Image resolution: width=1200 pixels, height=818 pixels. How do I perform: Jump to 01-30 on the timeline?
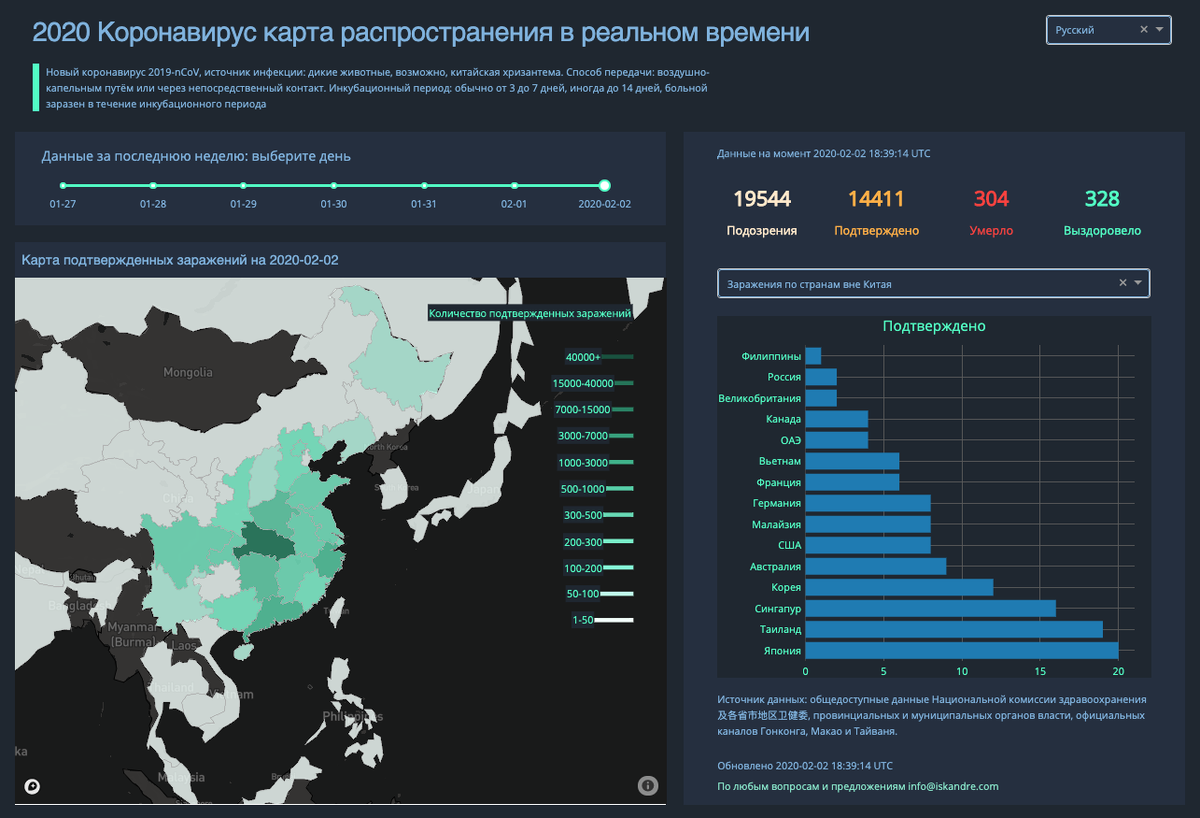point(334,186)
